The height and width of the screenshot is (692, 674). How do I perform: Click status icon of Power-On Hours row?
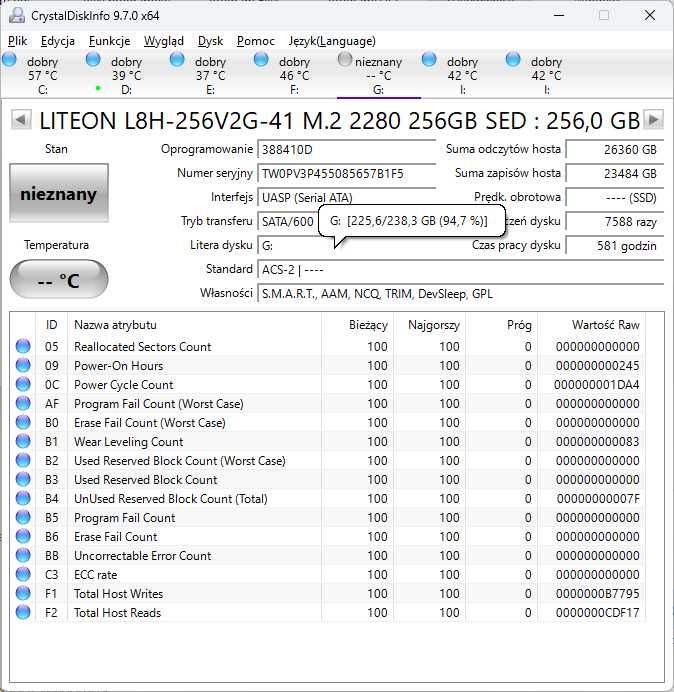point(23,365)
